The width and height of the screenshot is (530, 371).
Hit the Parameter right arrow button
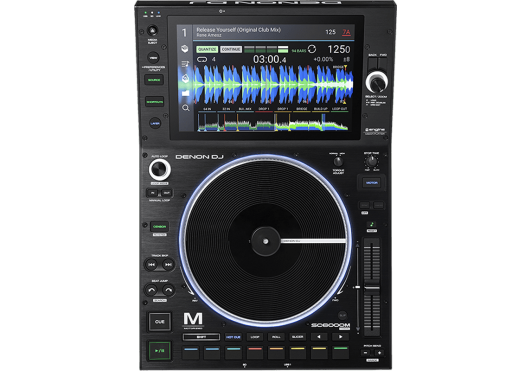pos(340,337)
